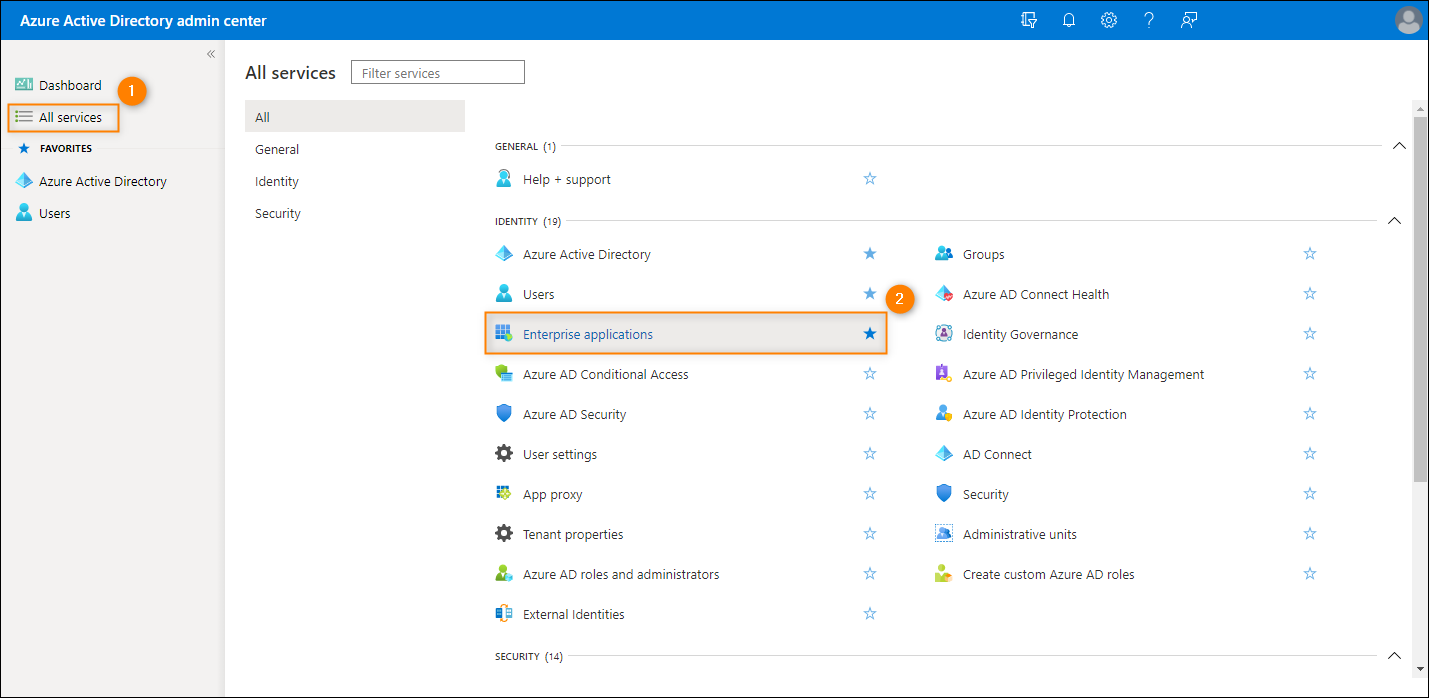Click the Identity Governance icon
This screenshot has width=1429, height=698.
pyautogui.click(x=944, y=334)
